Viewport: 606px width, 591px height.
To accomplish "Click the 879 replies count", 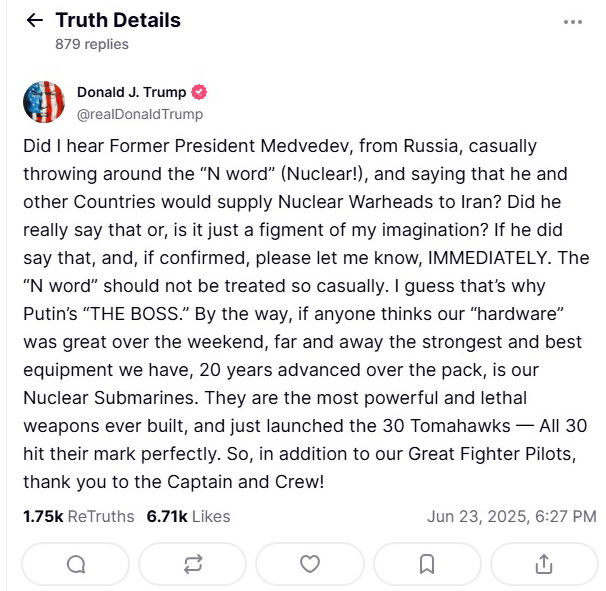I will [92, 44].
